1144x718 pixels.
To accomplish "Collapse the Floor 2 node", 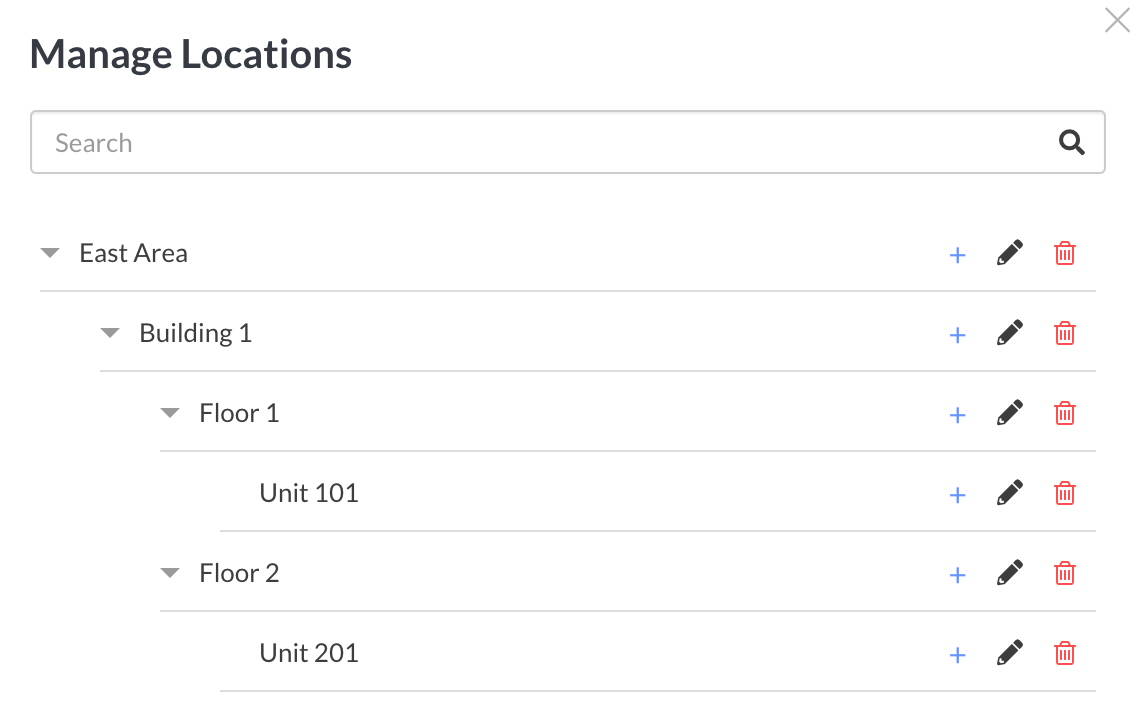I will [x=170, y=573].
